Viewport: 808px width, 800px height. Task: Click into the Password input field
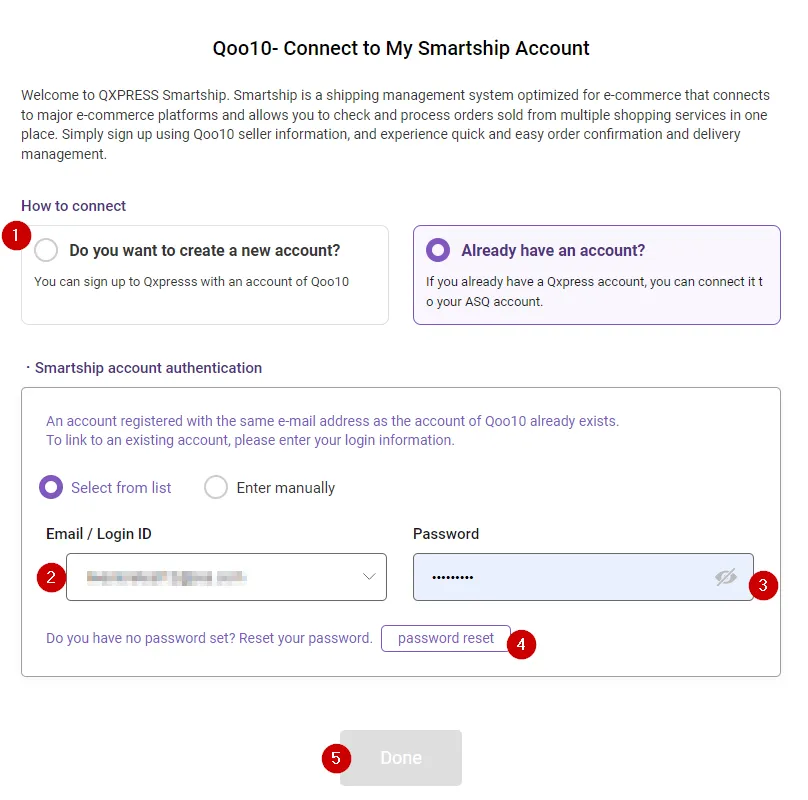tap(560, 577)
